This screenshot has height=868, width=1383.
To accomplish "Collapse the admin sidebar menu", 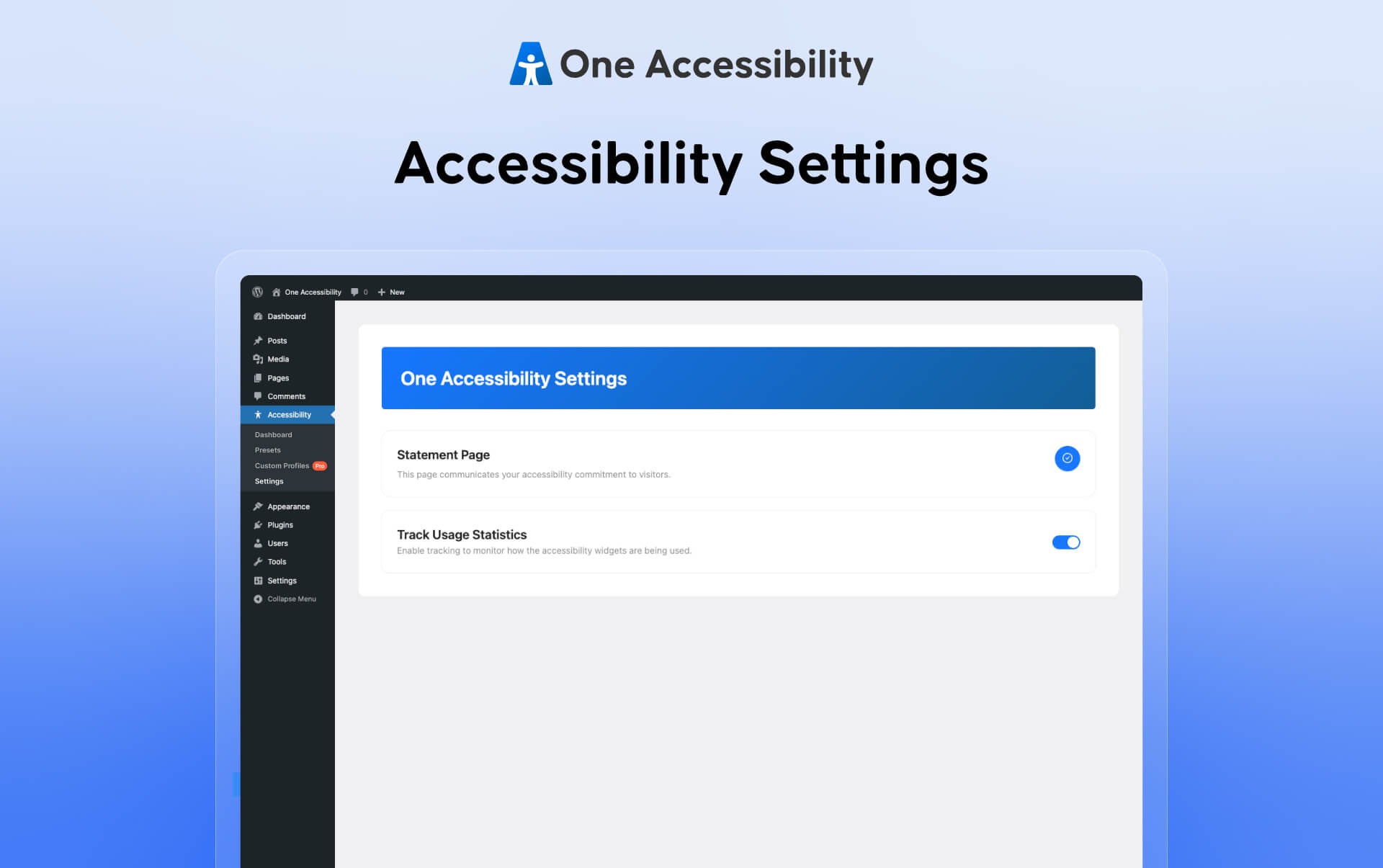I will click(x=285, y=599).
